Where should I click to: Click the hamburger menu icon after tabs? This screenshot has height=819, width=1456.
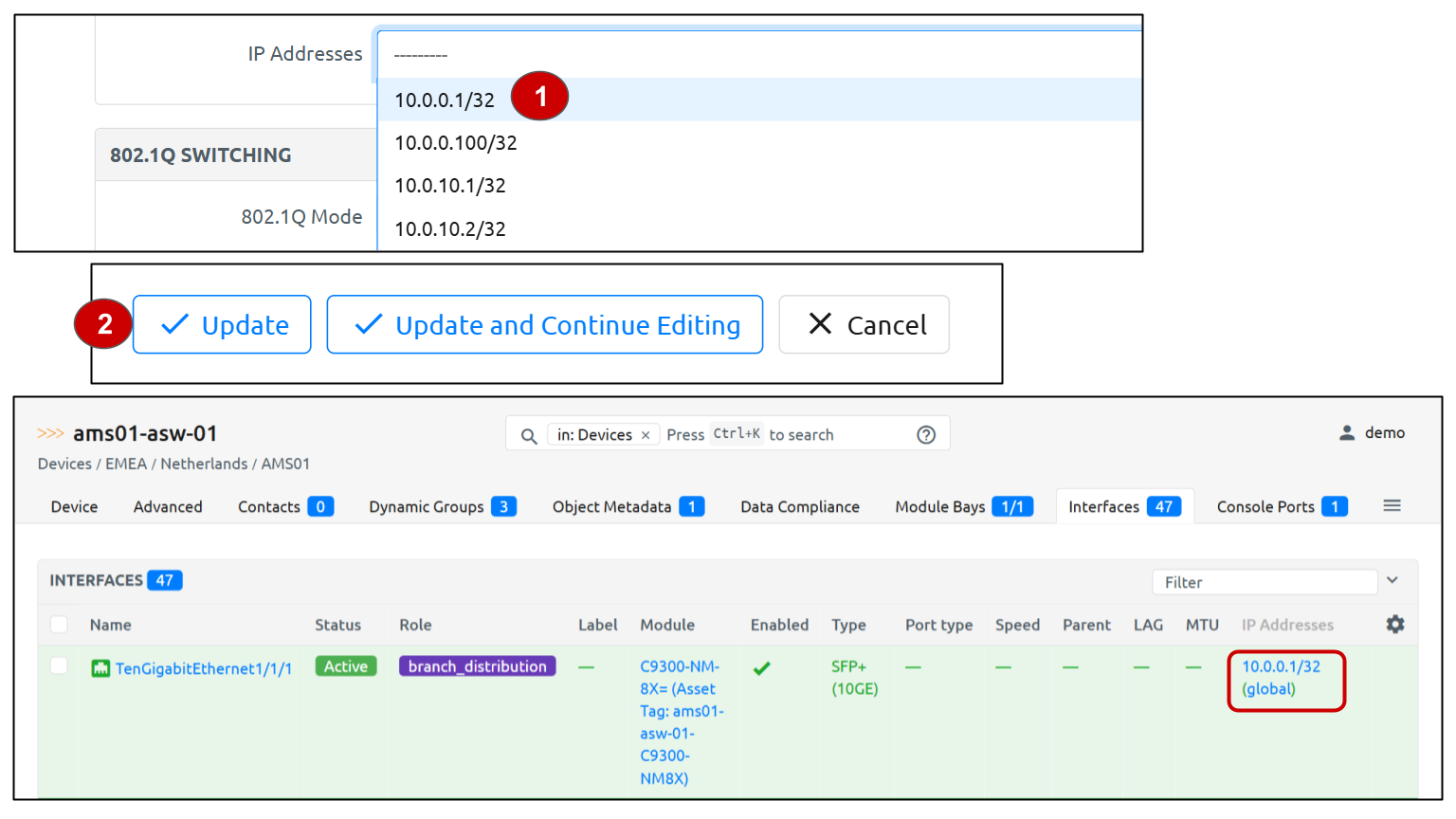[1392, 506]
